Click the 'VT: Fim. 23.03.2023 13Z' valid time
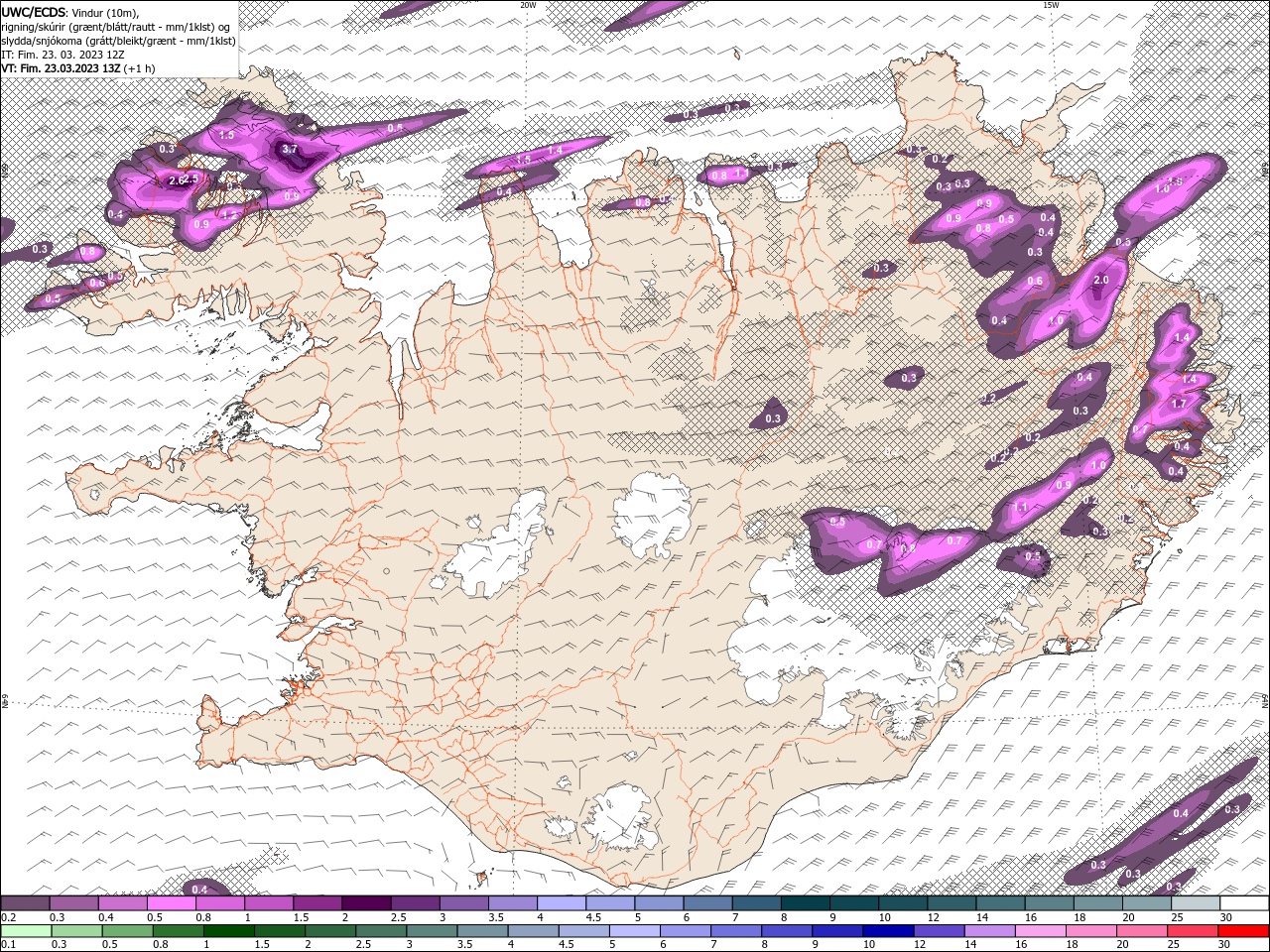The height and width of the screenshot is (952, 1270). click(x=61, y=68)
